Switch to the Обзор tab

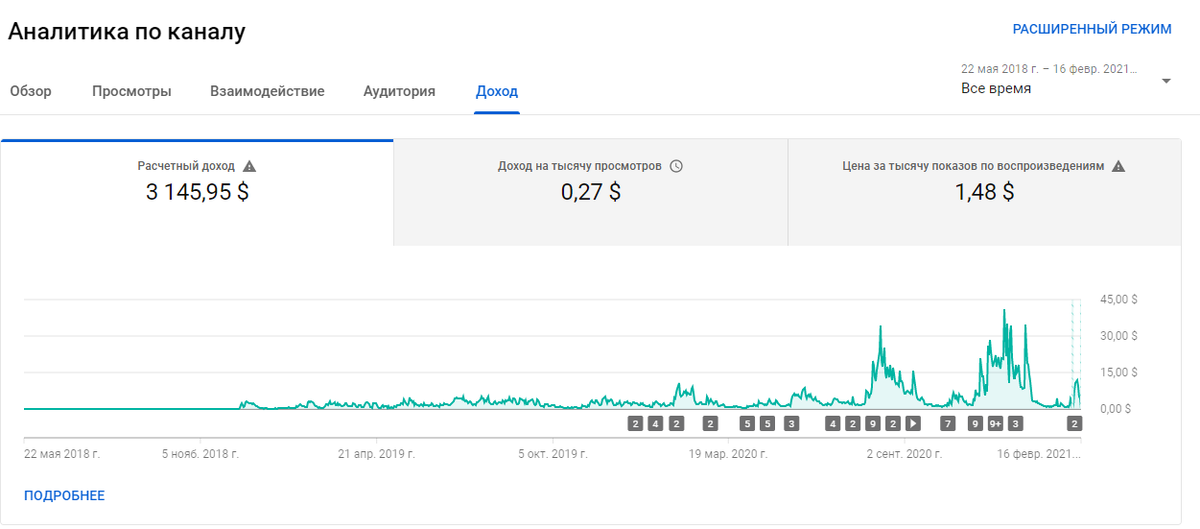31,91
